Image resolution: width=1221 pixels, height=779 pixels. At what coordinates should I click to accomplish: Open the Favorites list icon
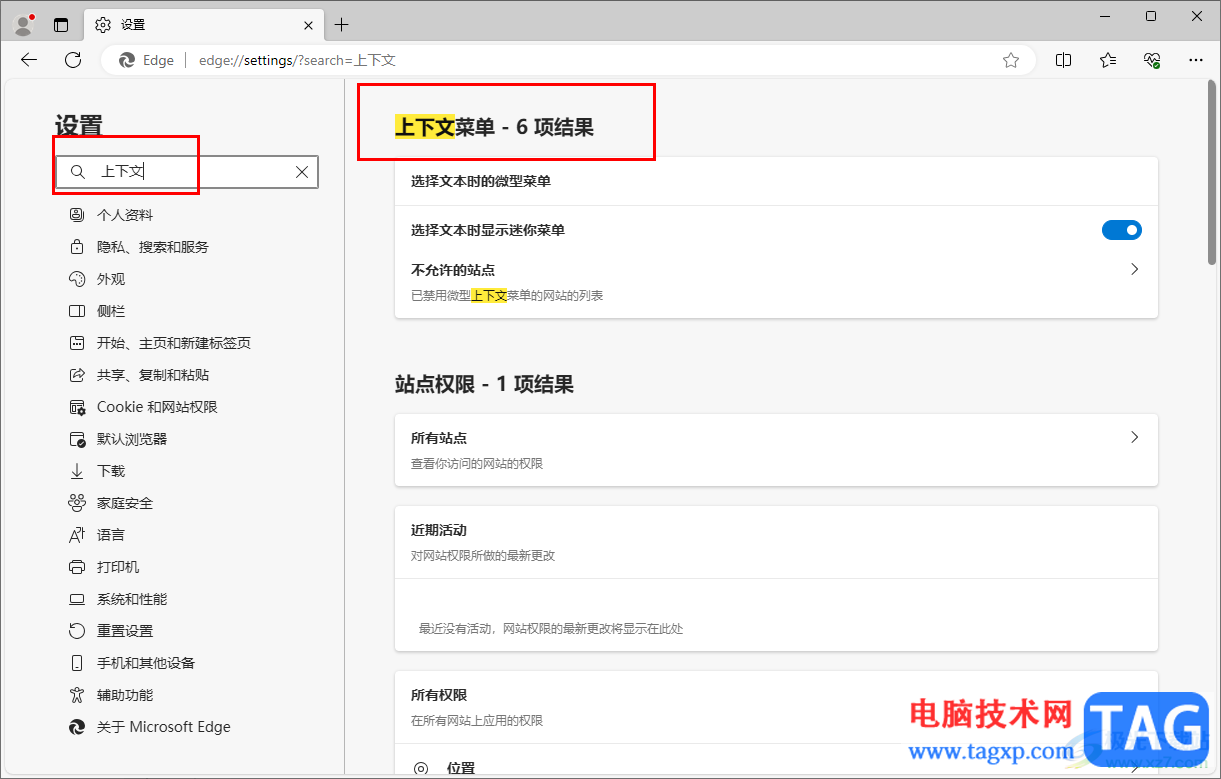[x=1108, y=60]
